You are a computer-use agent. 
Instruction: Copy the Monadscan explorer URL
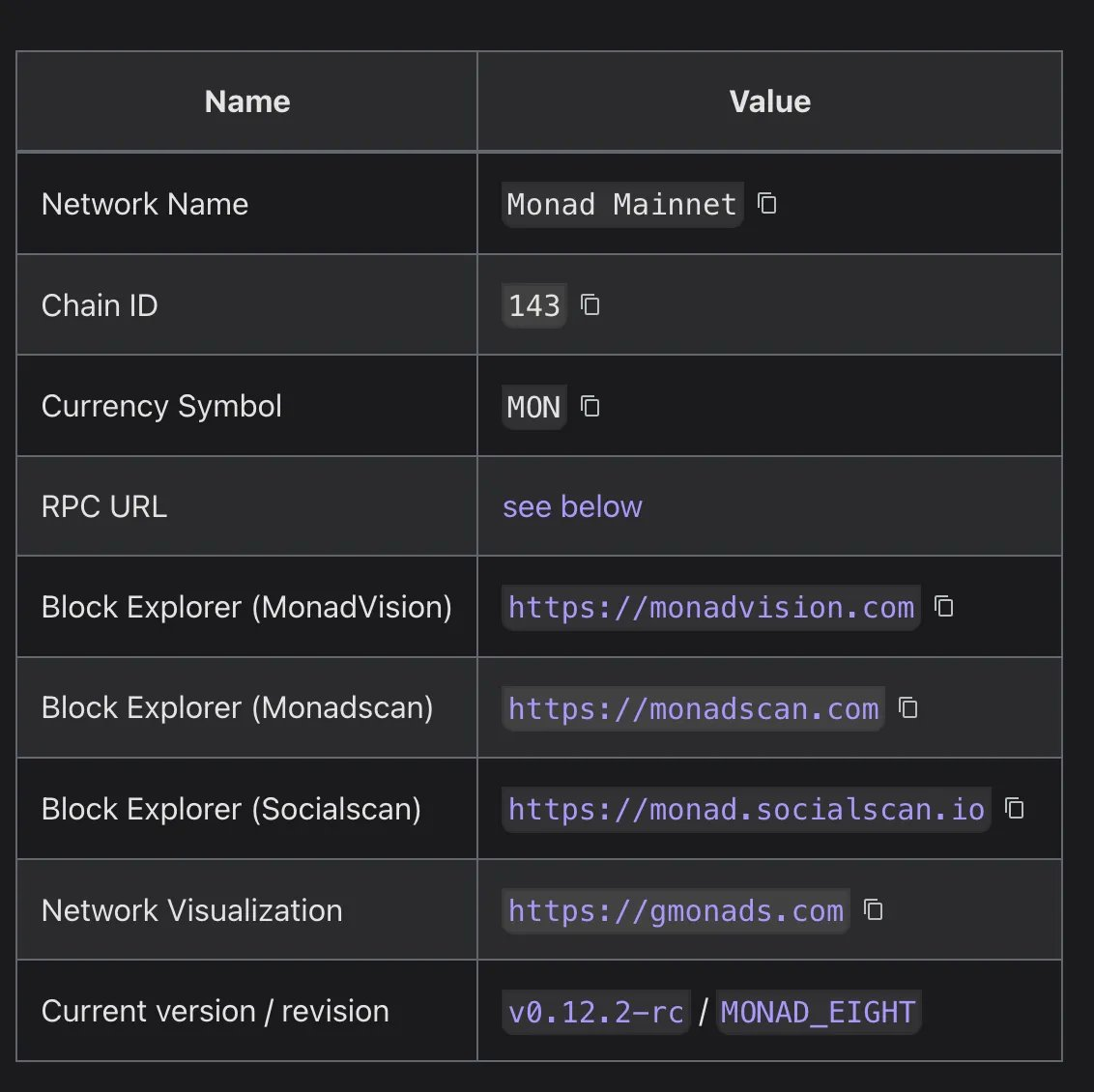tap(908, 708)
